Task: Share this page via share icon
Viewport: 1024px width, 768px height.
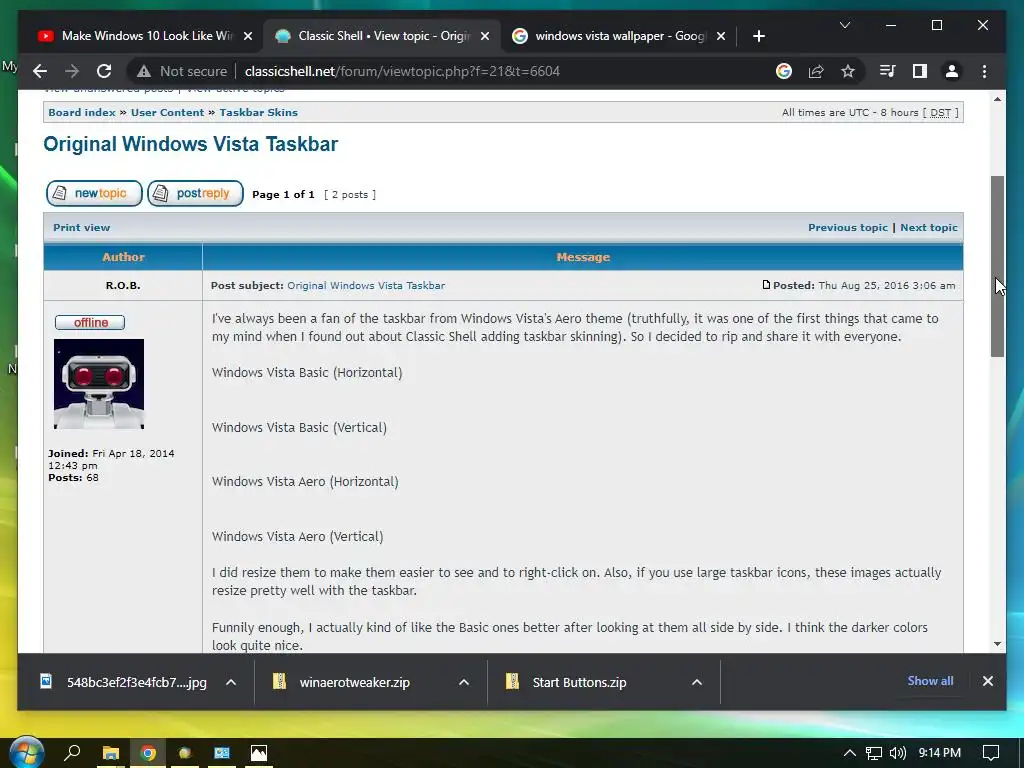Action: pyautogui.click(x=816, y=71)
